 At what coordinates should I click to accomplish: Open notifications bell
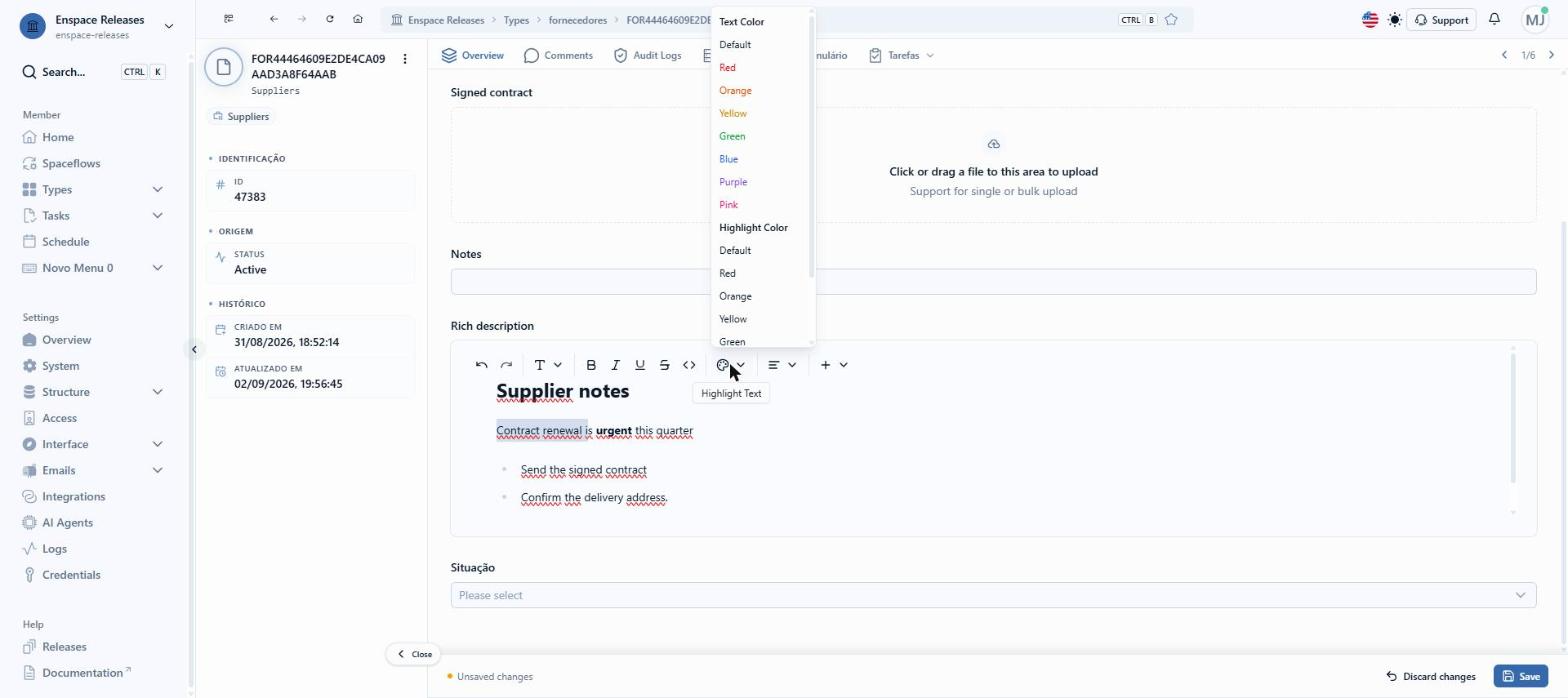pos(1494,19)
